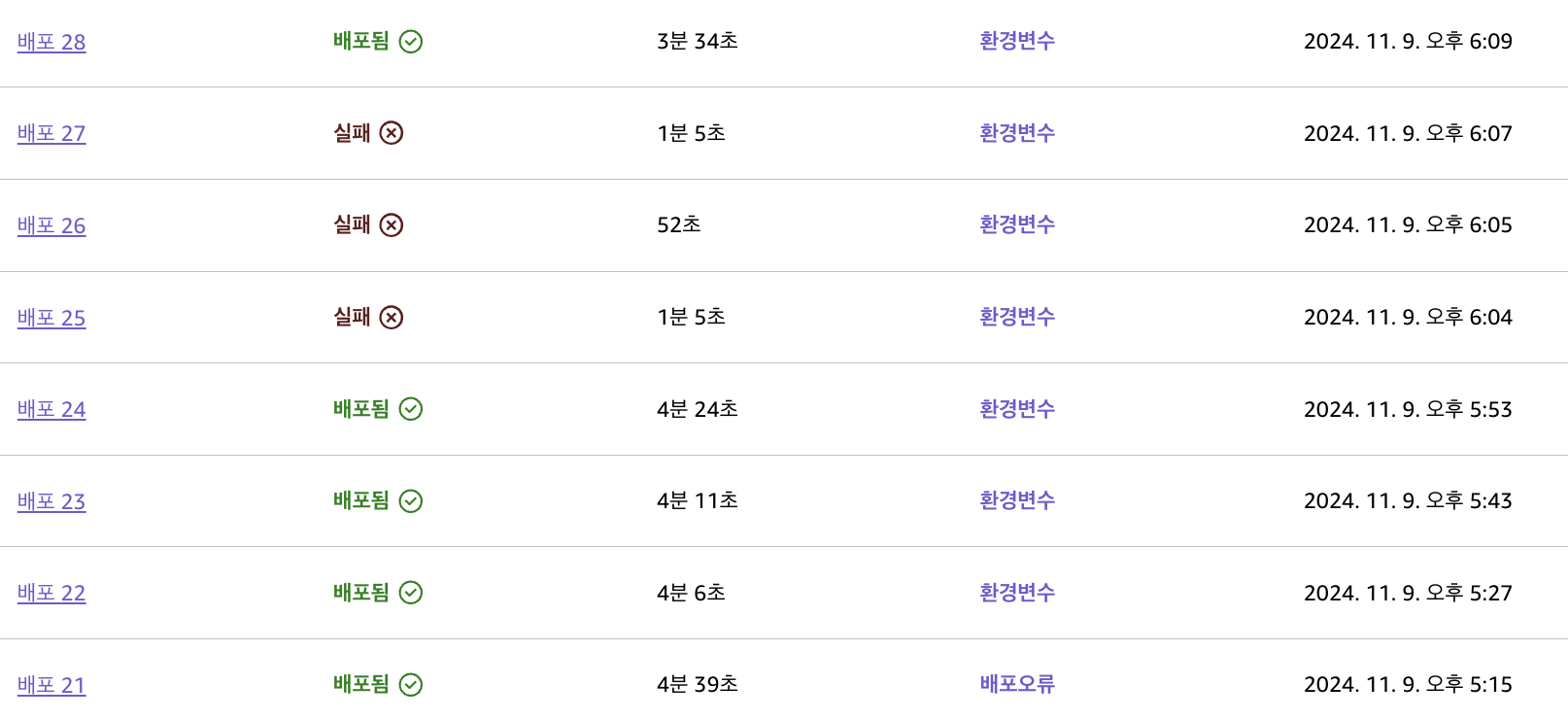1568x719 pixels.
Task: Open the 배포 25 deployment link
Action: pos(51,318)
